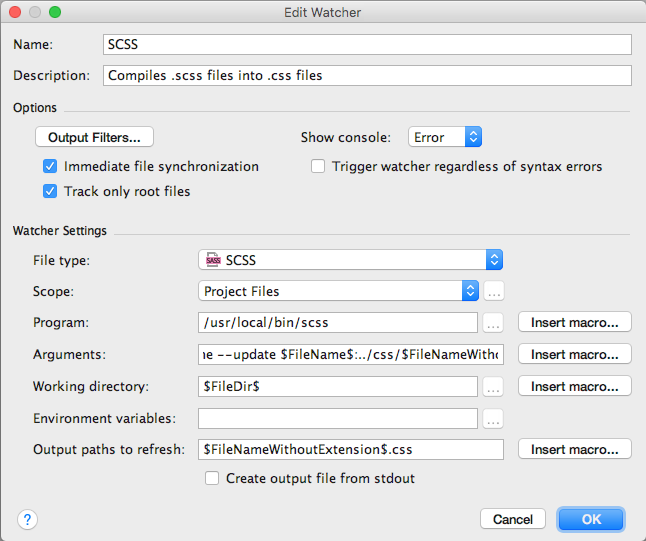Open the help question mark button

click(27, 520)
